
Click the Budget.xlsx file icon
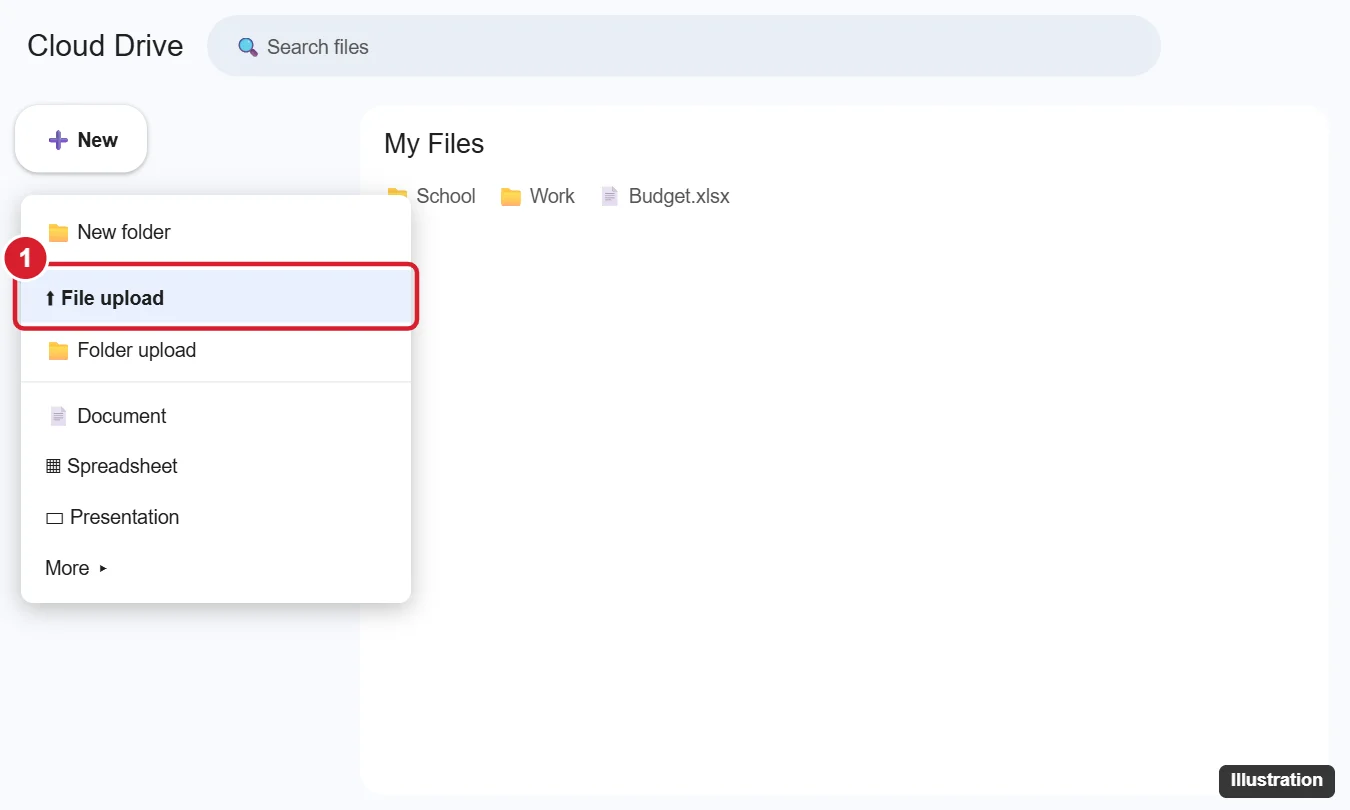pyautogui.click(x=610, y=197)
